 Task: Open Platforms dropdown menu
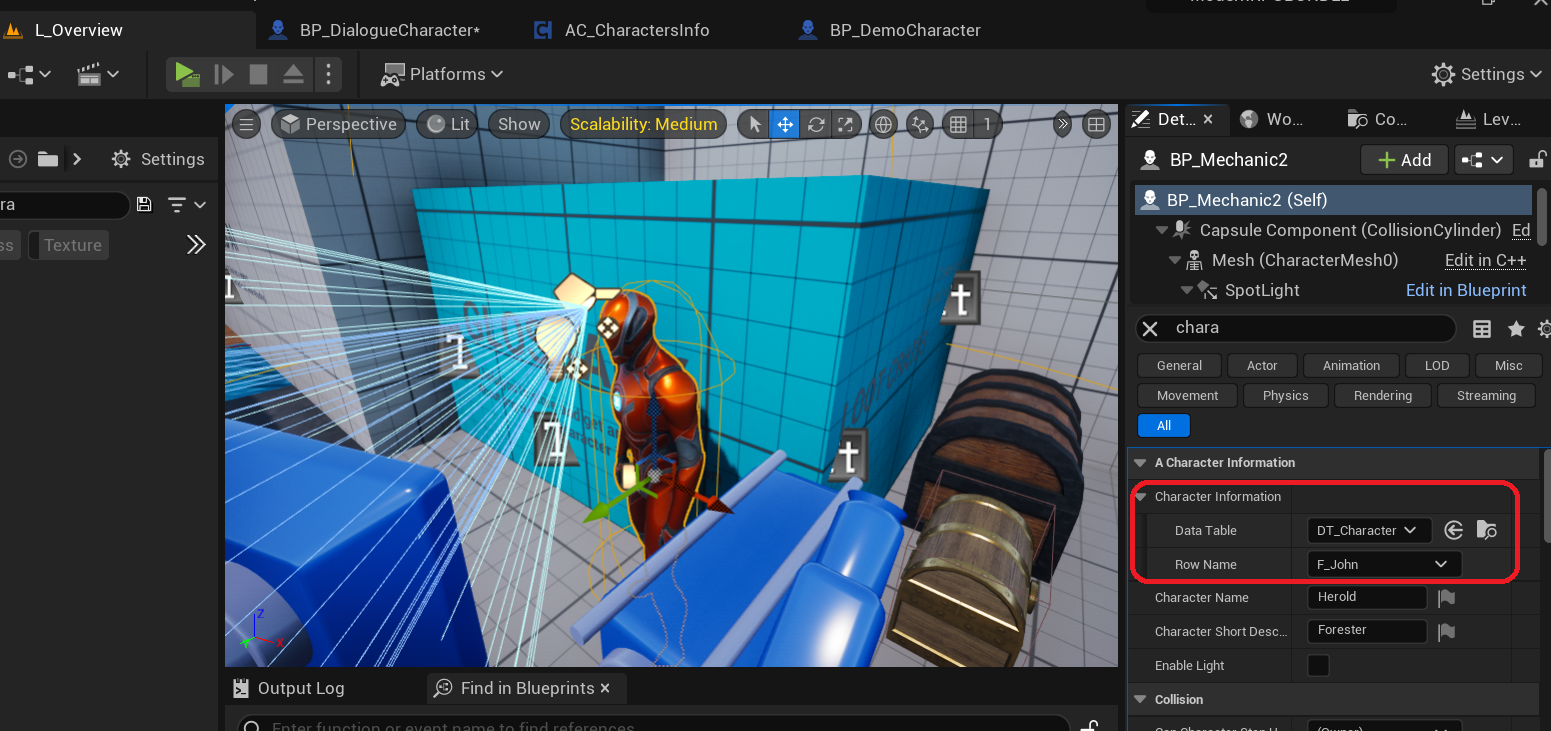[x=442, y=74]
